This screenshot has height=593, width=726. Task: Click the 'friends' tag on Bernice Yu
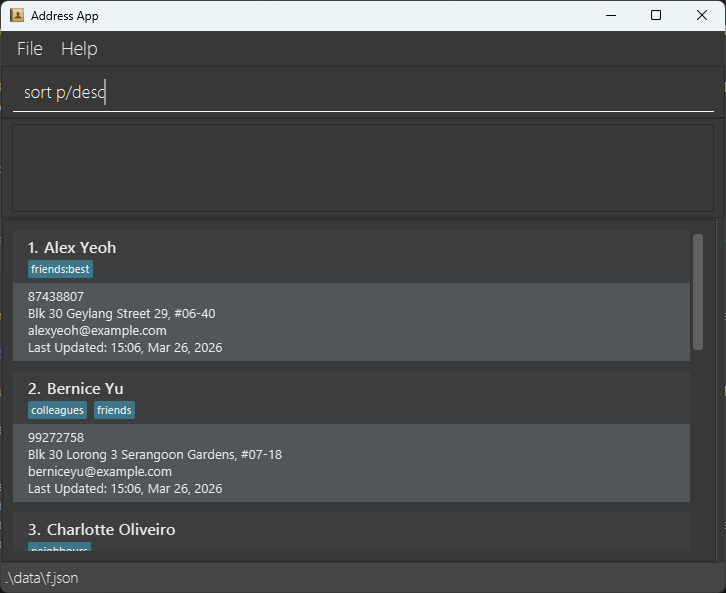(114, 411)
